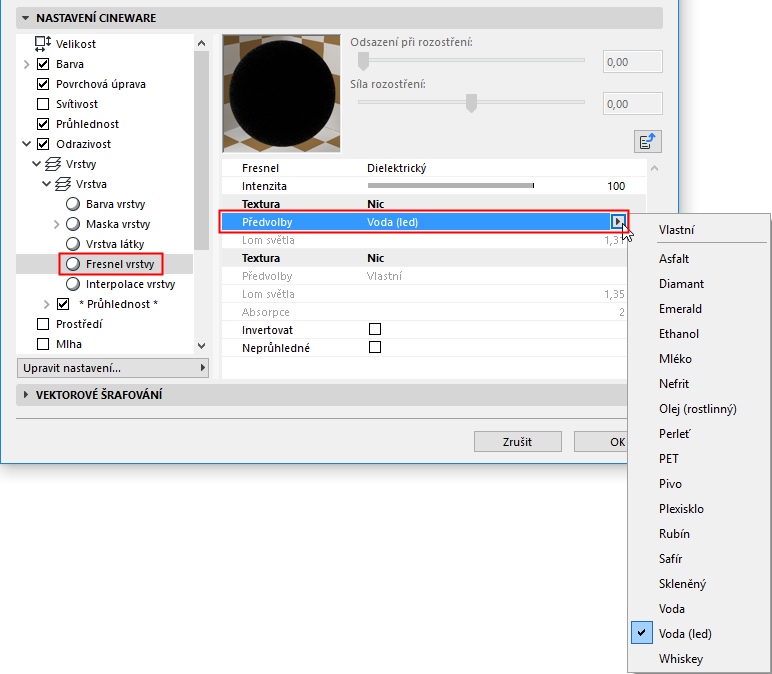
Task: Click the match settings icon button
Action: (647, 142)
